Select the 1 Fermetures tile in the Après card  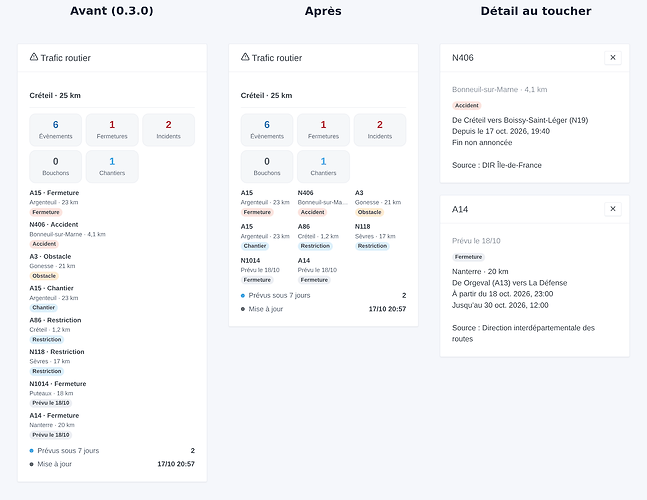tap(324, 130)
